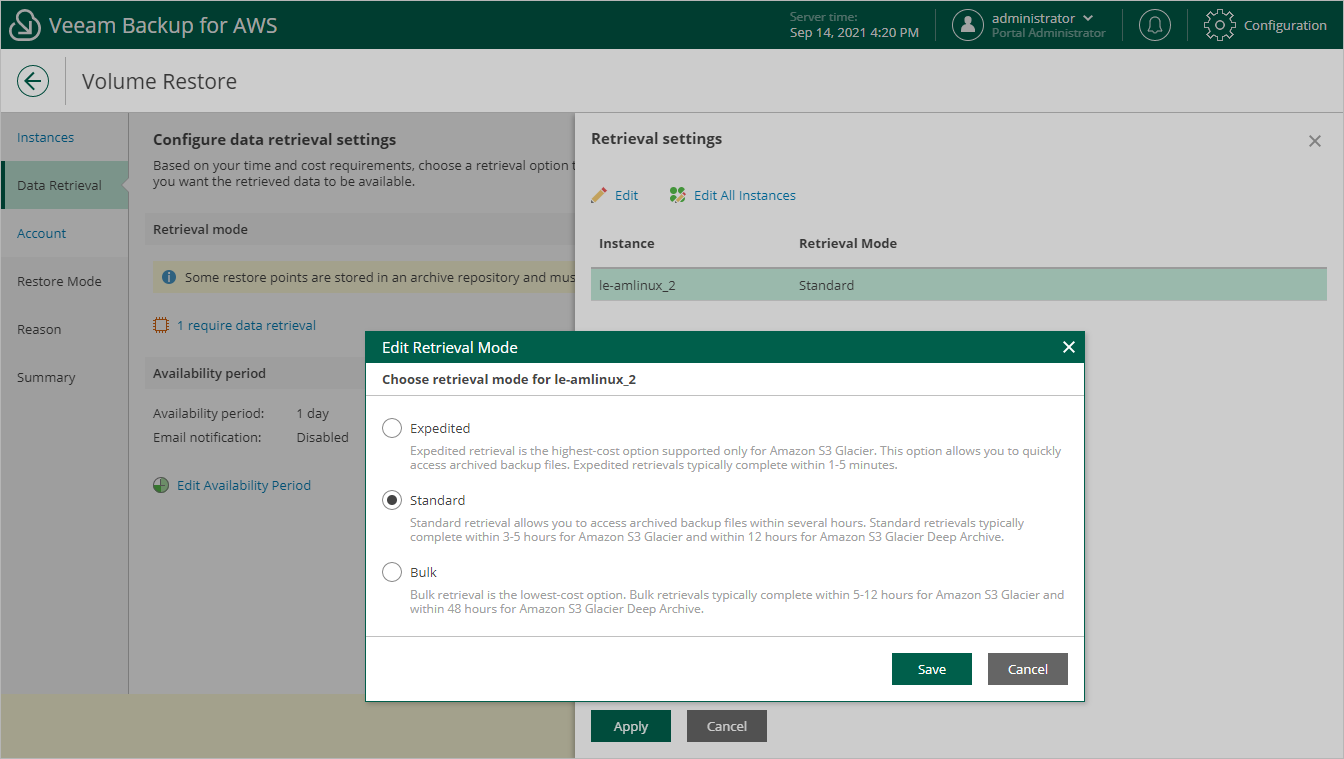Click the server time Sep 14, 2021 text

[x=854, y=33]
